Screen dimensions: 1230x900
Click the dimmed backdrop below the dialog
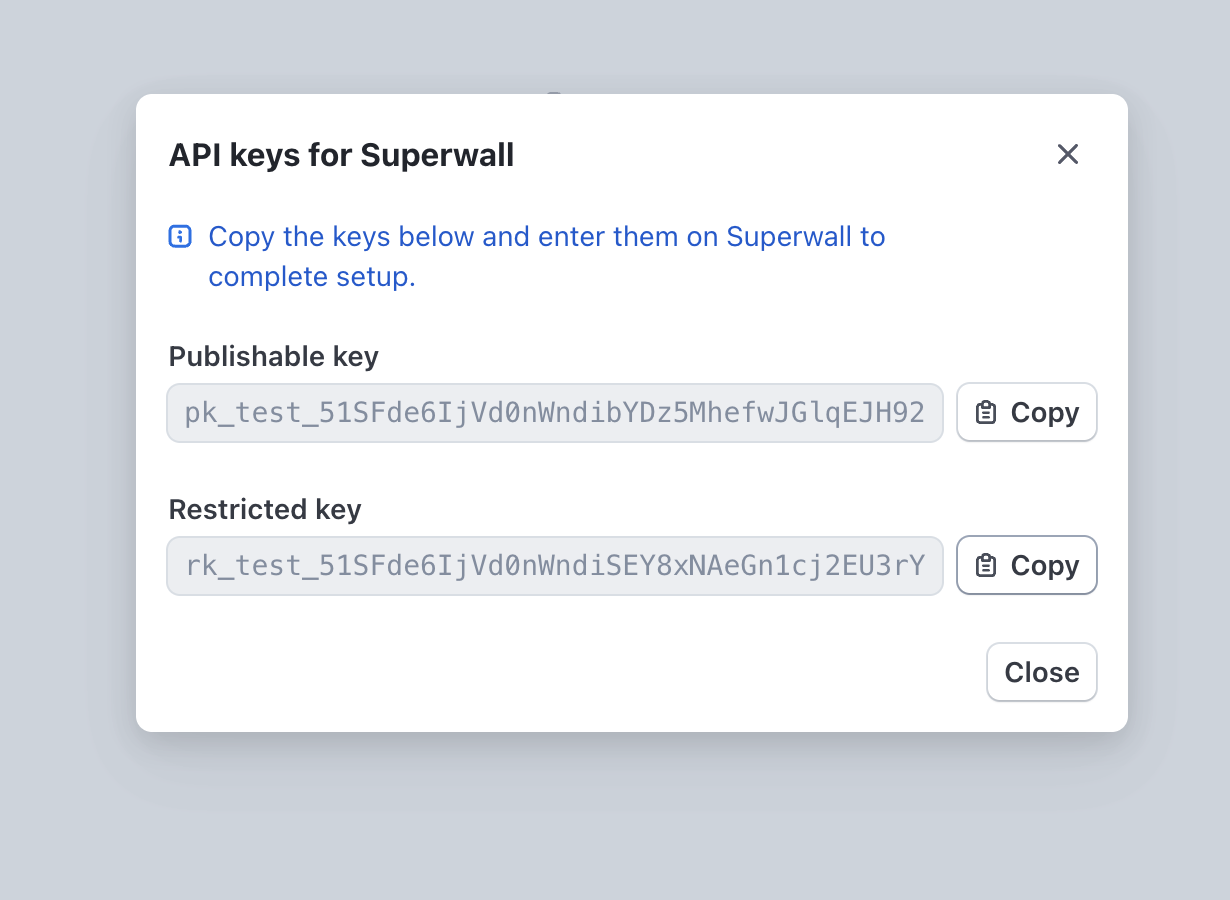tap(615, 820)
